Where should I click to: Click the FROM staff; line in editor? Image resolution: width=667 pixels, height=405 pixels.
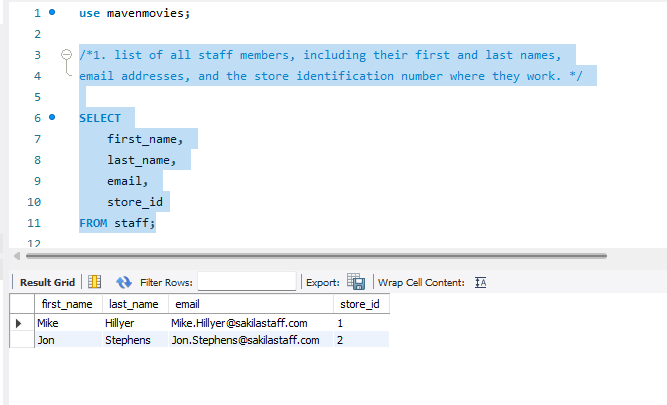pyautogui.click(x=117, y=223)
